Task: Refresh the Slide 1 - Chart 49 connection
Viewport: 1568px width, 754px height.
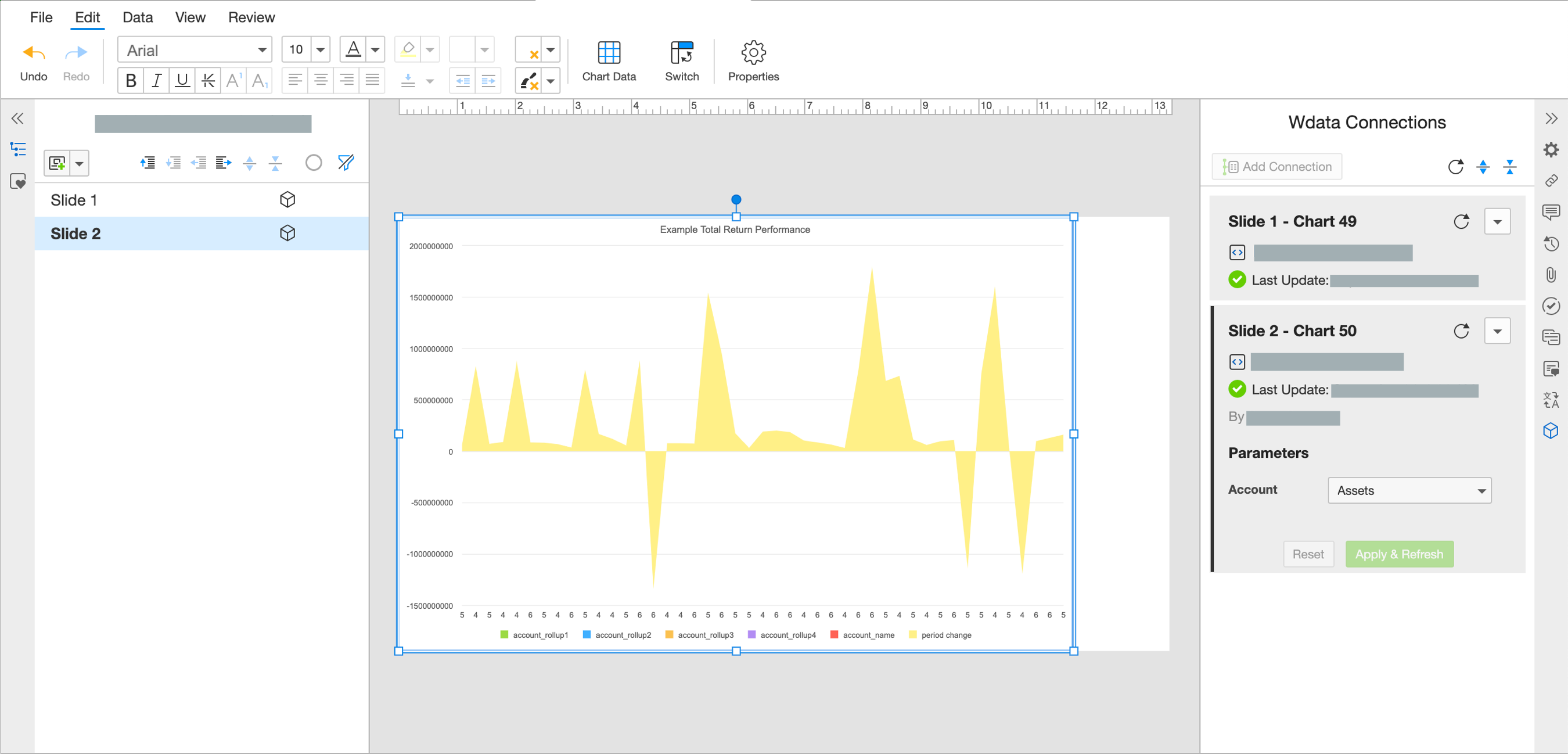Action: click(1462, 222)
